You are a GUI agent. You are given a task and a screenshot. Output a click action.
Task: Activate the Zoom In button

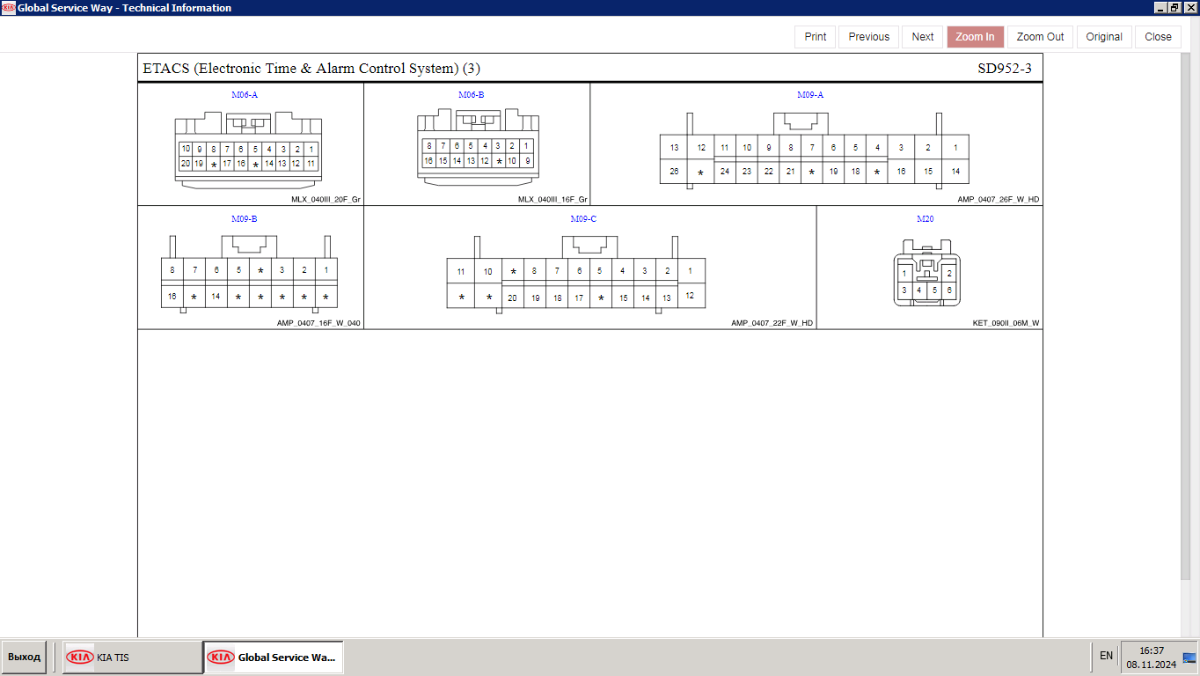coord(975,37)
